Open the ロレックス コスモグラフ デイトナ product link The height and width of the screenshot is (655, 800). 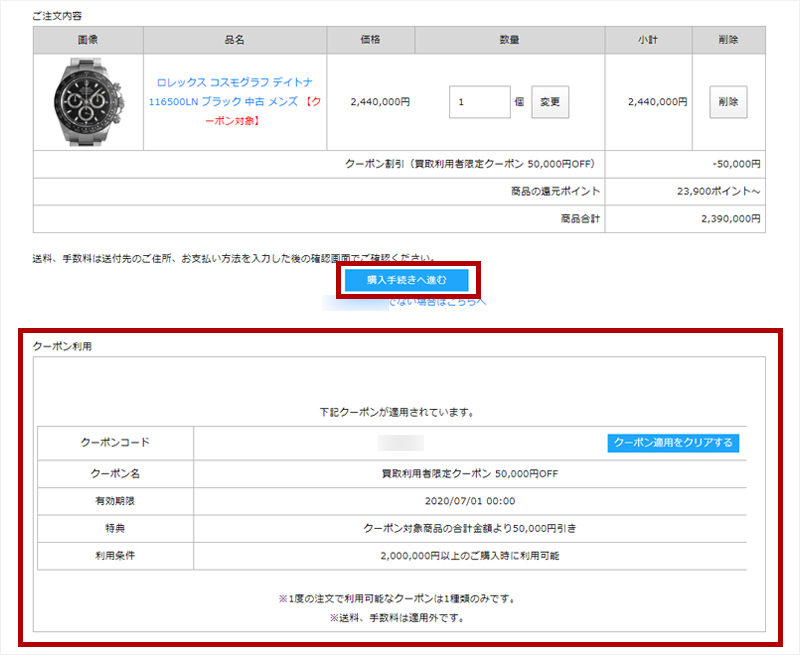tap(235, 102)
